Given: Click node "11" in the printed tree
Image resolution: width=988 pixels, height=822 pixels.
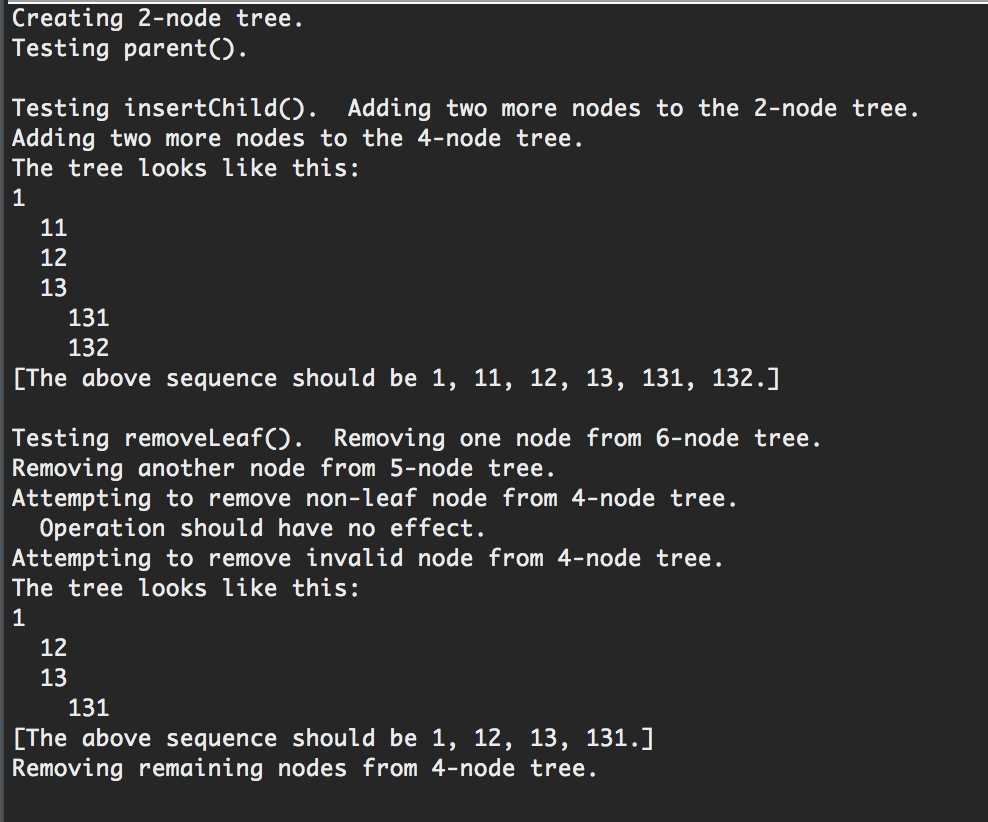Looking at the screenshot, I should [x=54, y=228].
